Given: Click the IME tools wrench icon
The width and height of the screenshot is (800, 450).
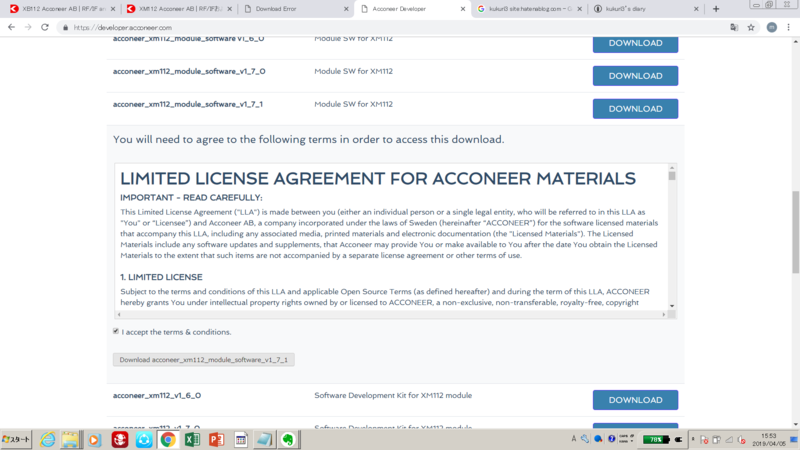Looking at the screenshot, I should tap(585, 439).
